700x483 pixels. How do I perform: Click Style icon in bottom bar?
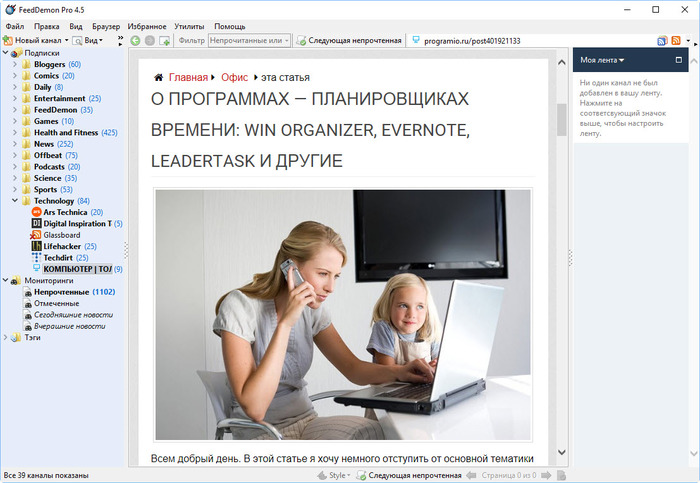coord(322,475)
